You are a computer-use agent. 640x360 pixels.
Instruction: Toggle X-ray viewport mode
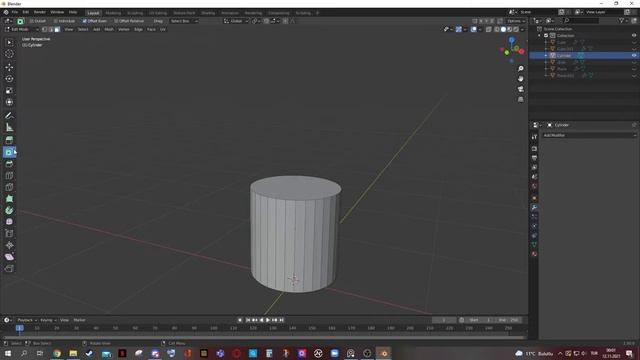click(x=489, y=29)
